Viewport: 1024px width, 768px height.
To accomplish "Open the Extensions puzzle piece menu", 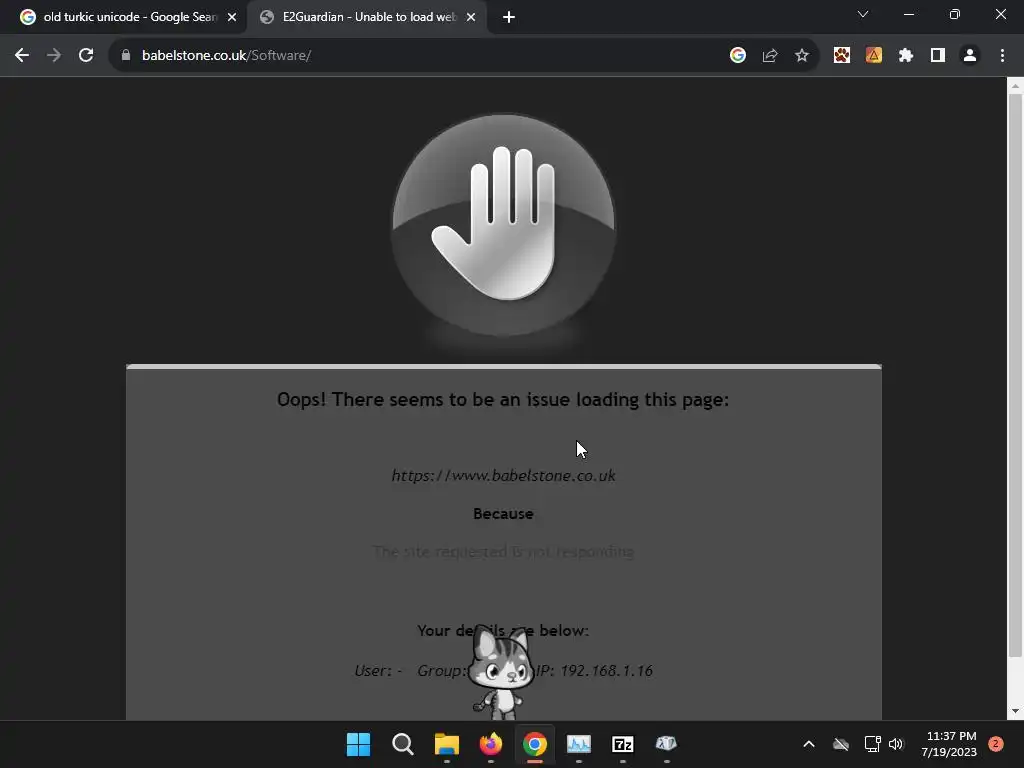I will pyautogui.click(x=906, y=56).
